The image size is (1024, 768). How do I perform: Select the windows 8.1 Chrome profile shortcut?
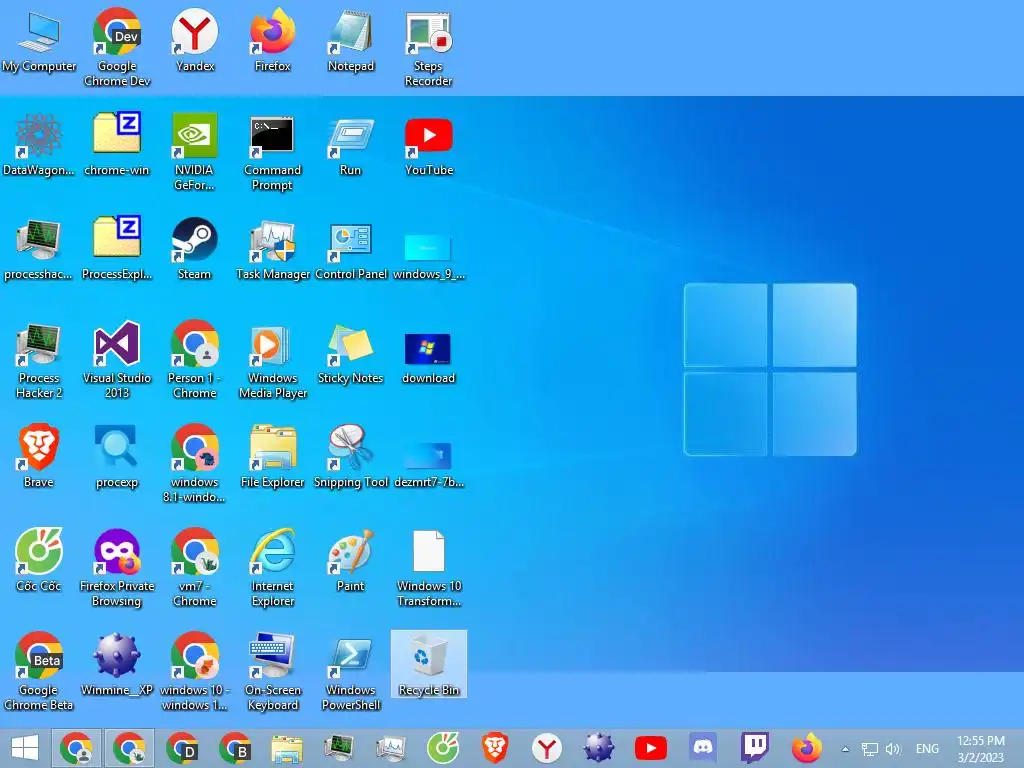click(195, 464)
